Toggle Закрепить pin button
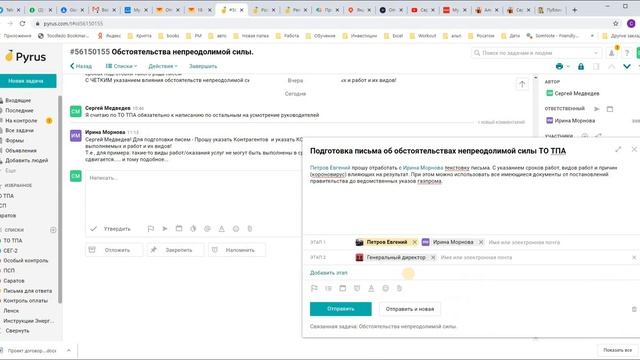This screenshot has height=360, width=640. click(174, 250)
